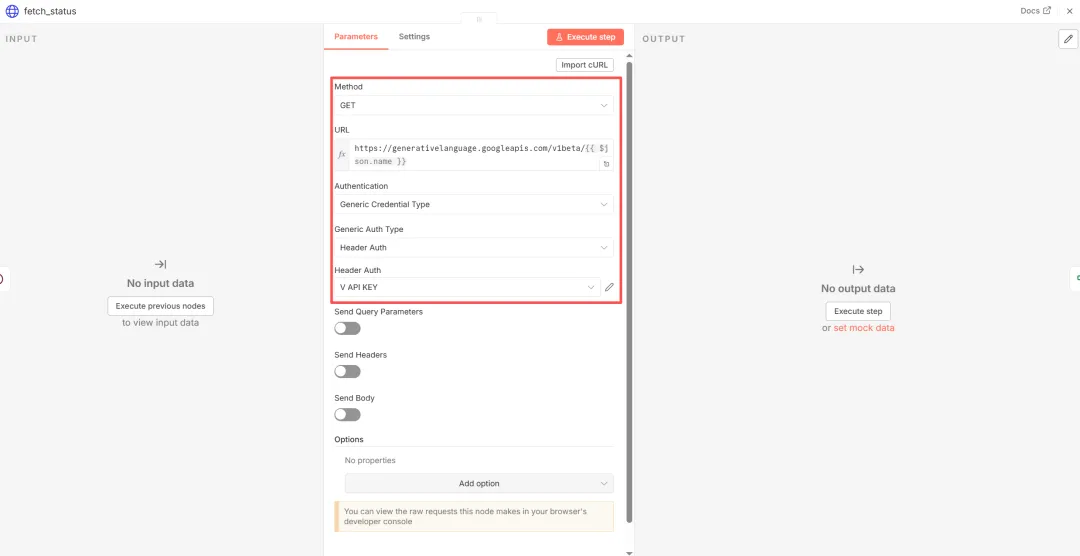Open Docs external link

tap(1035, 11)
